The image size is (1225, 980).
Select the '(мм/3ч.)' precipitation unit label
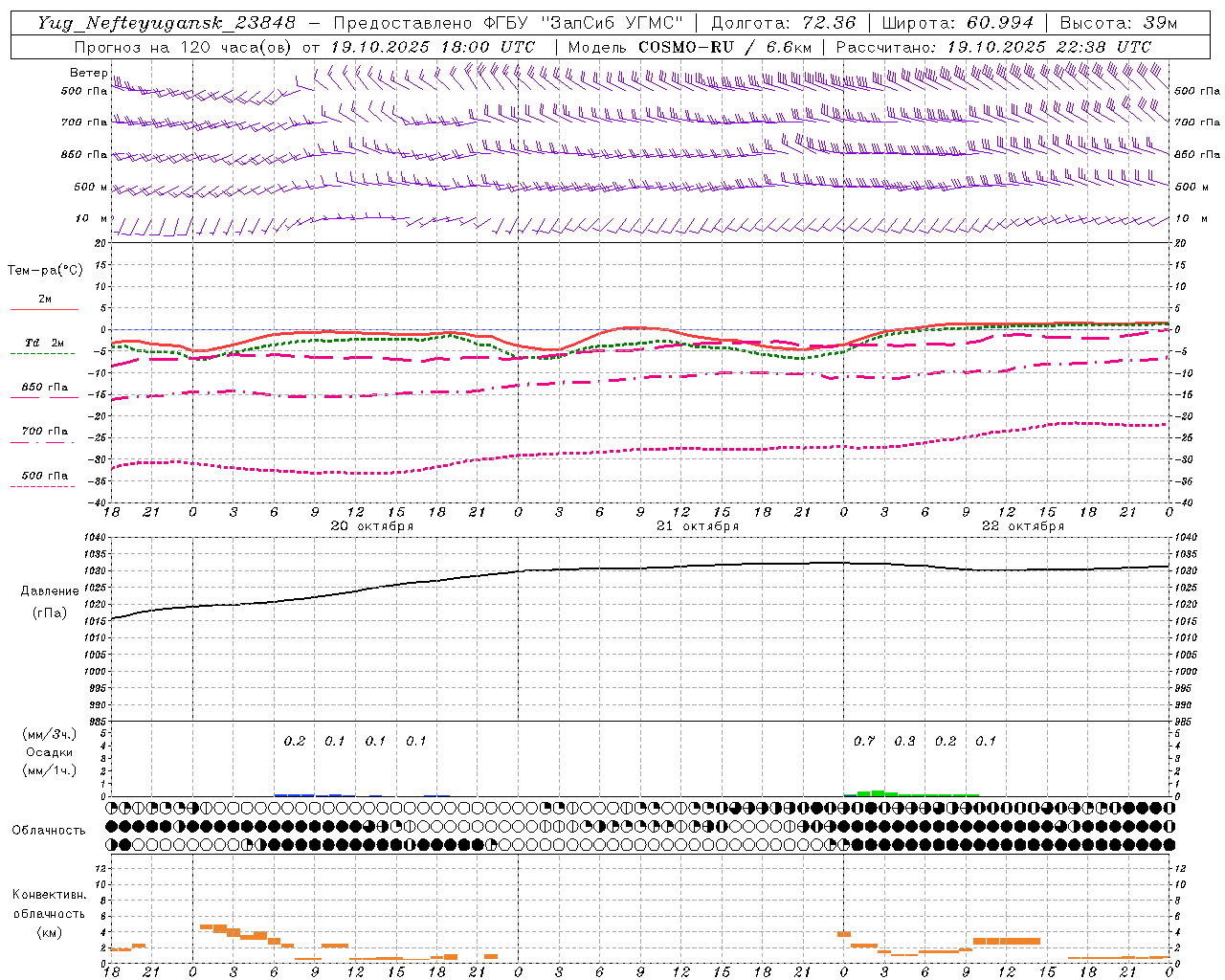pos(50,735)
